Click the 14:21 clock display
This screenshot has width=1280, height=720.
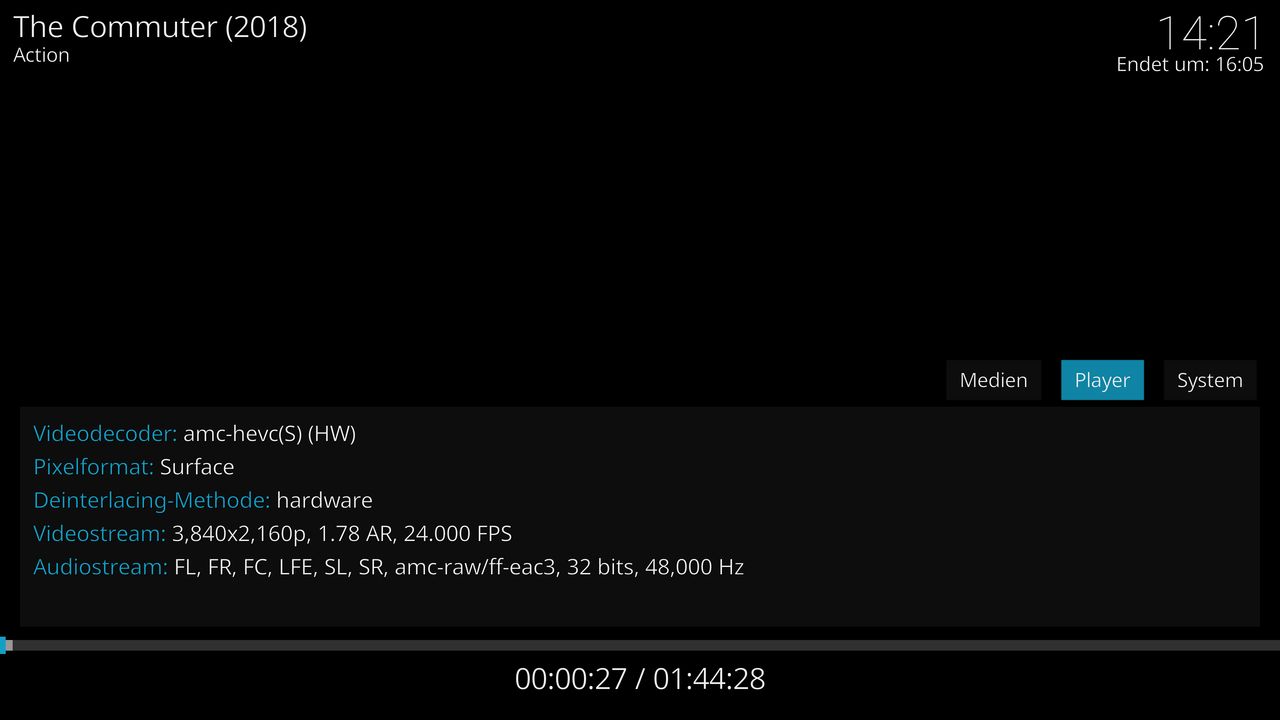(1210, 33)
